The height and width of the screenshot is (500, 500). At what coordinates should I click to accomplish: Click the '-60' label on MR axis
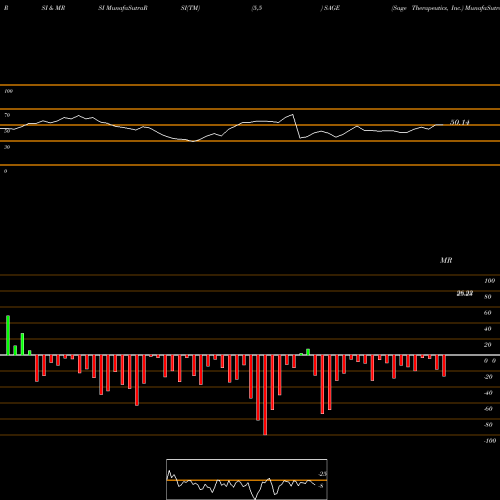[488, 409]
